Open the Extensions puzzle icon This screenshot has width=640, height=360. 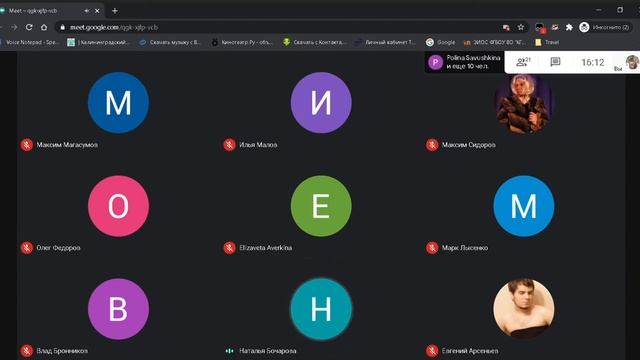[x=569, y=27]
